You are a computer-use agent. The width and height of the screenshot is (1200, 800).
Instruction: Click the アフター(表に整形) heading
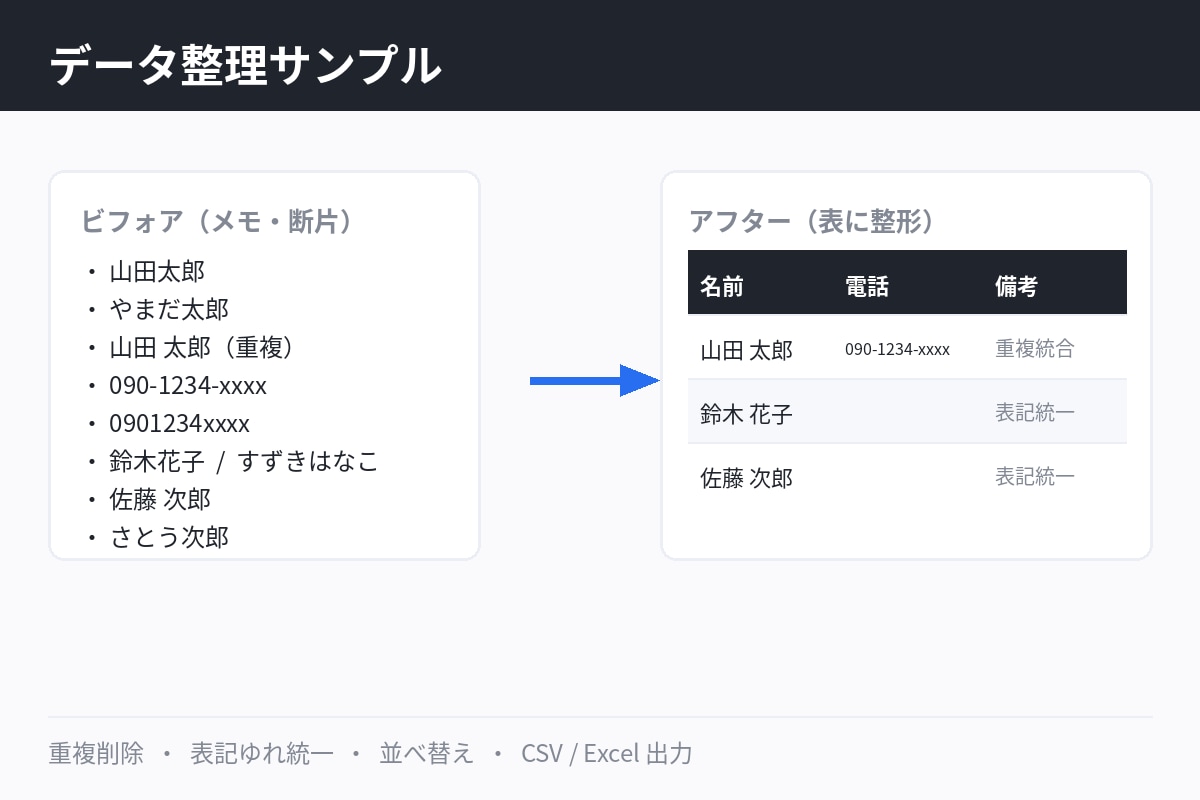point(811,221)
